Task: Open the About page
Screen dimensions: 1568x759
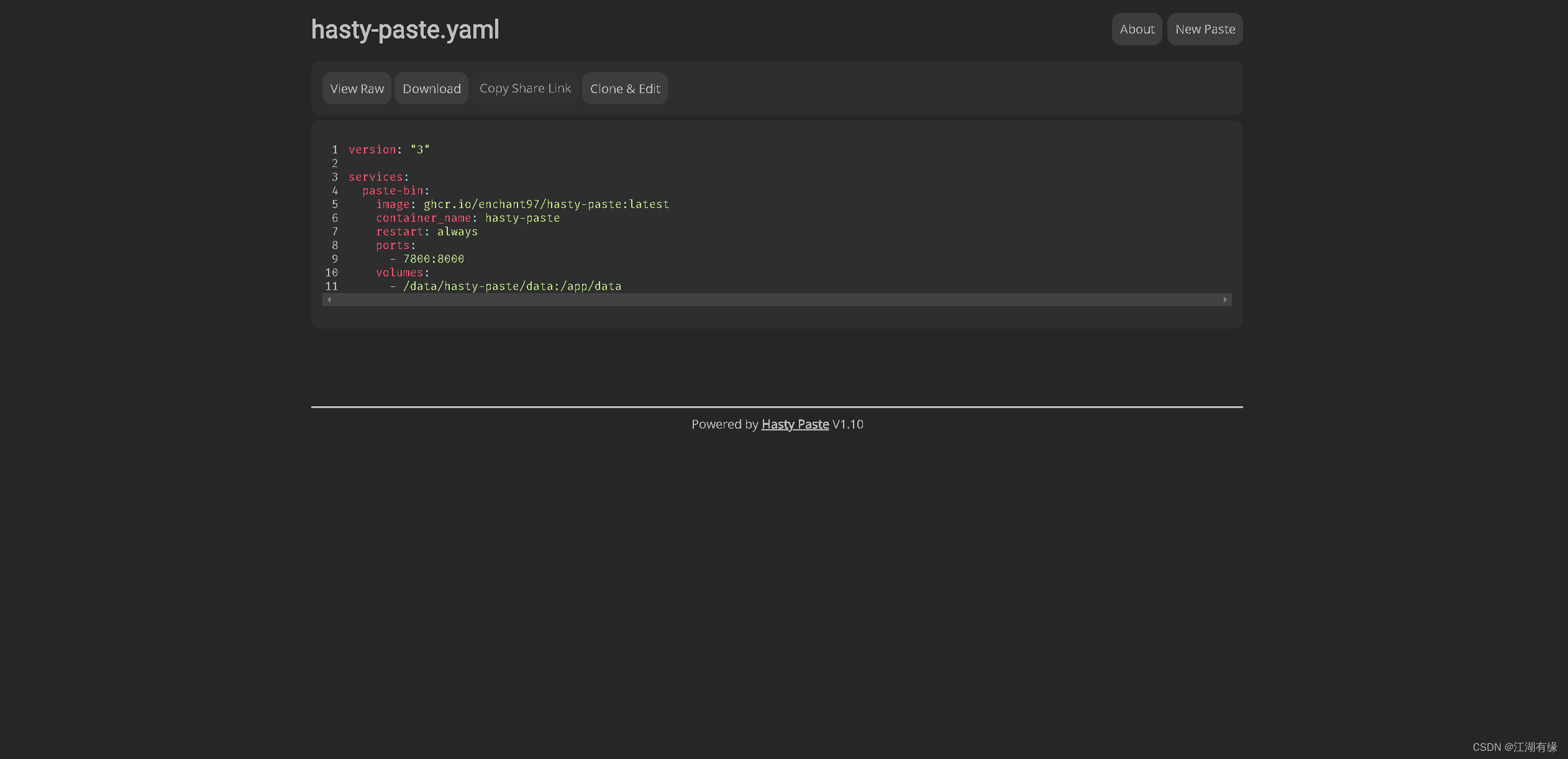Action: point(1136,29)
